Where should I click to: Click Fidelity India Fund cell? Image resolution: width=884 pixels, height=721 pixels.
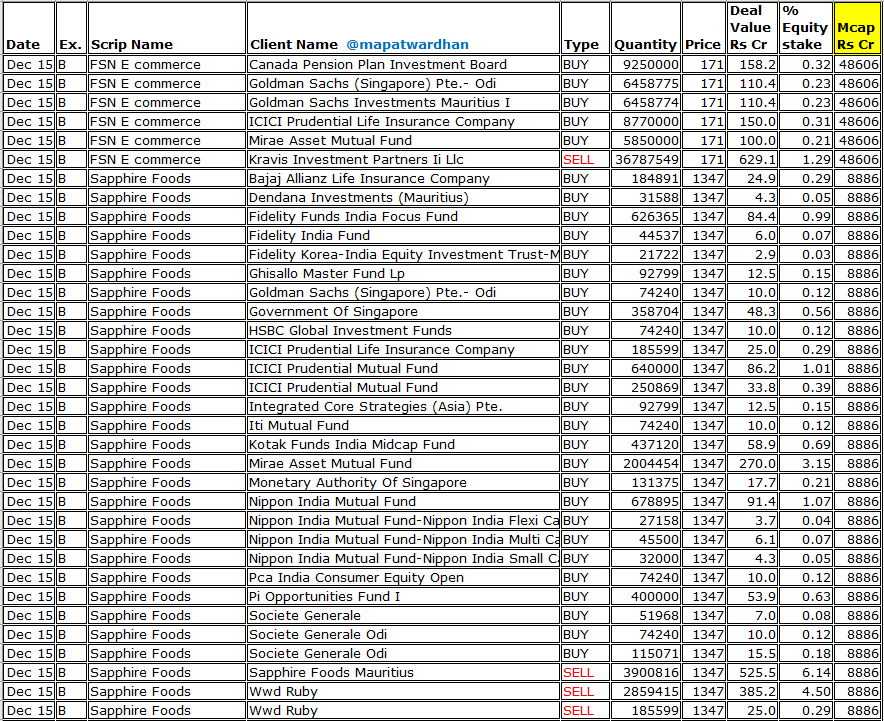(x=403, y=235)
